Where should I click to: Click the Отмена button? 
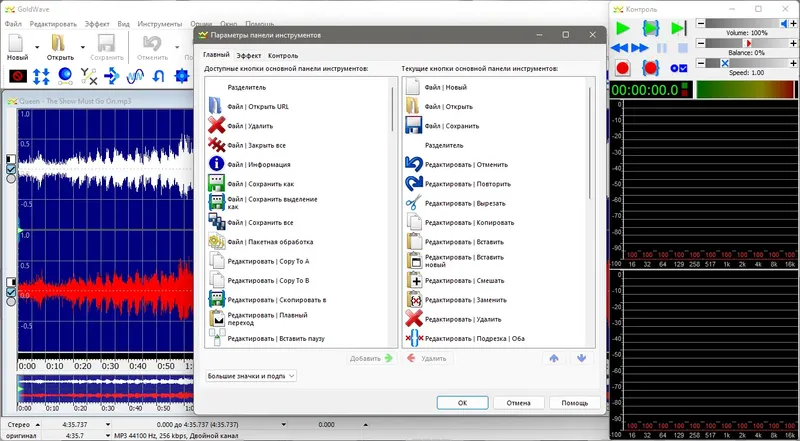pyautogui.click(x=518, y=403)
